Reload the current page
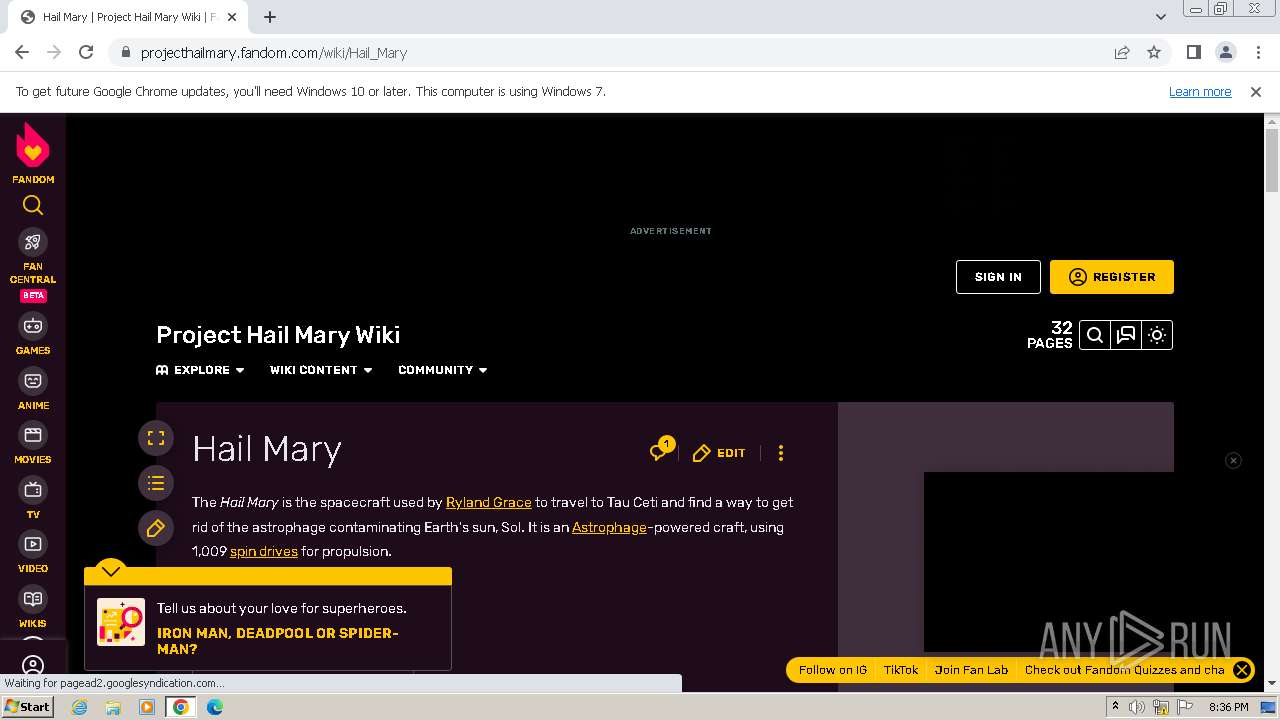 click(x=86, y=52)
